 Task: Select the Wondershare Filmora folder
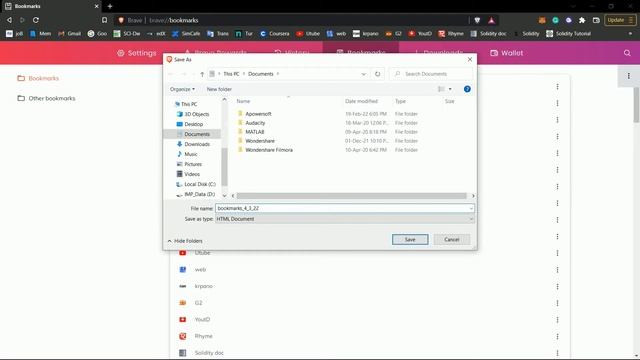pos(269,150)
